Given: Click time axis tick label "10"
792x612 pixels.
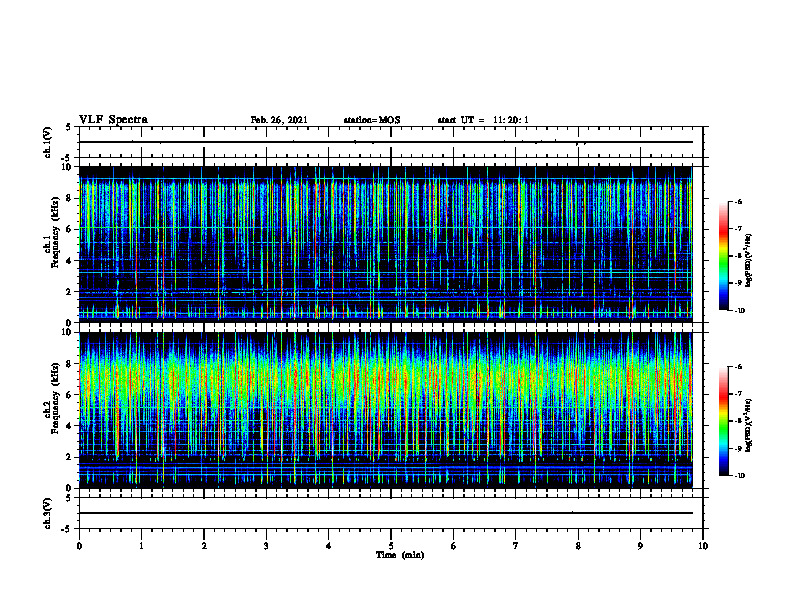Looking at the screenshot, I should (x=703, y=546).
